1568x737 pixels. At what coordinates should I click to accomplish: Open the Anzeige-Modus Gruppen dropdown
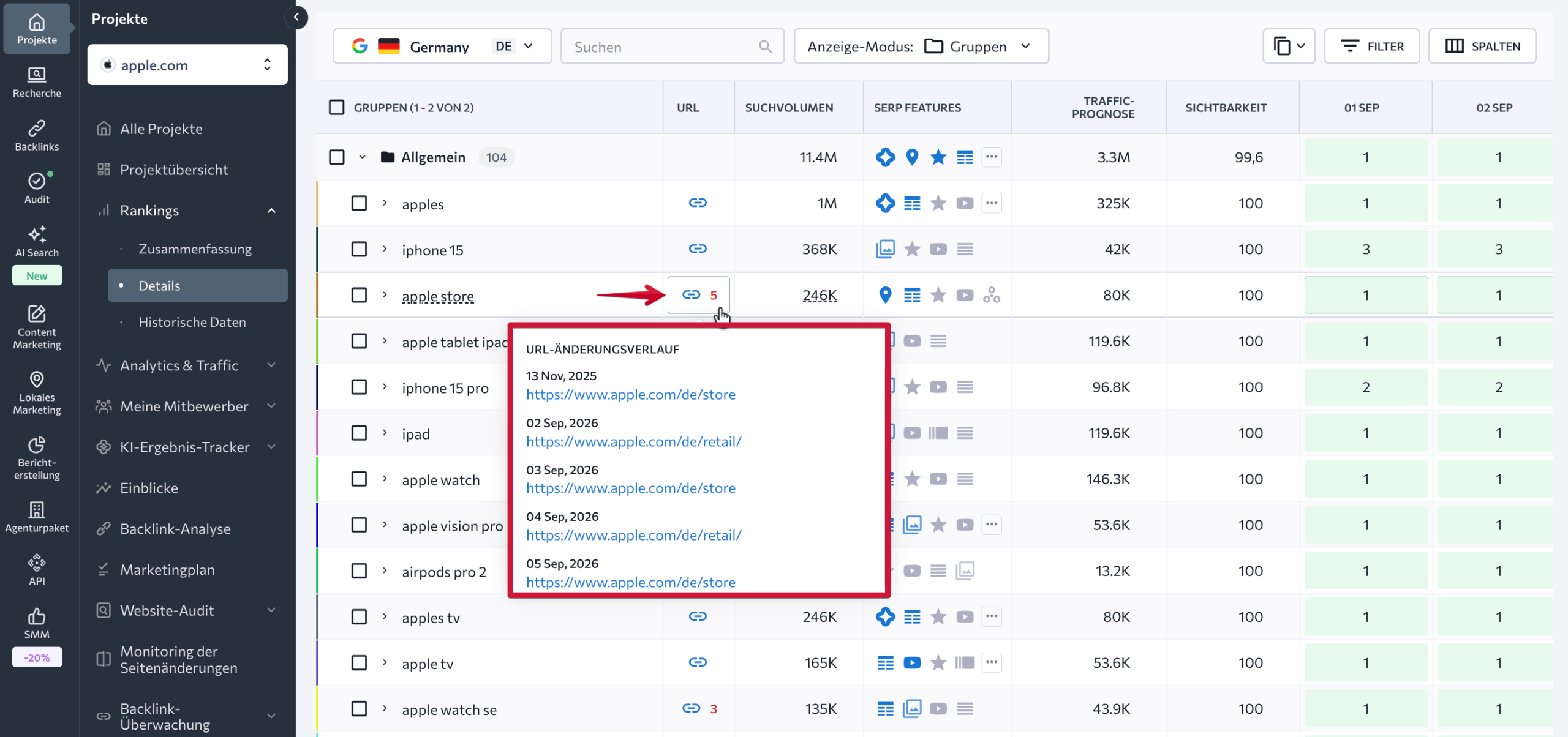tap(921, 47)
